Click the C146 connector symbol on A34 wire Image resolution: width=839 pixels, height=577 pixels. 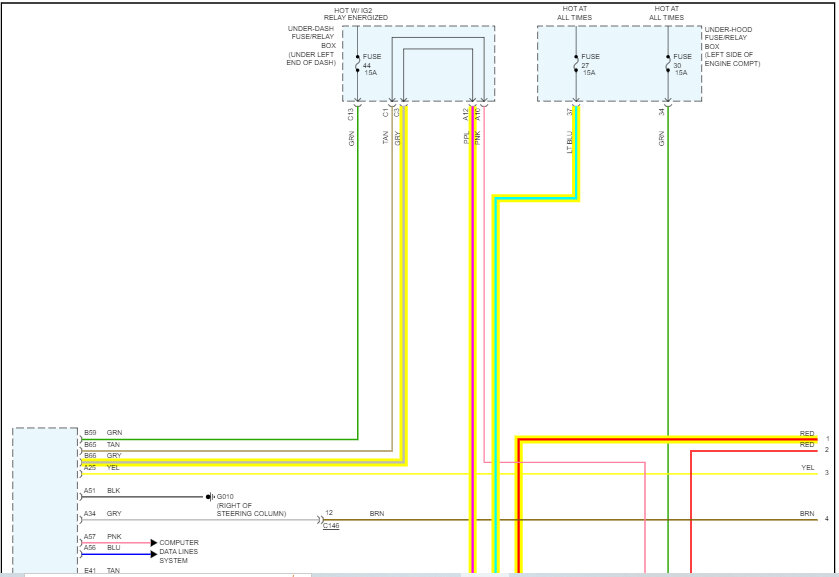click(320, 520)
